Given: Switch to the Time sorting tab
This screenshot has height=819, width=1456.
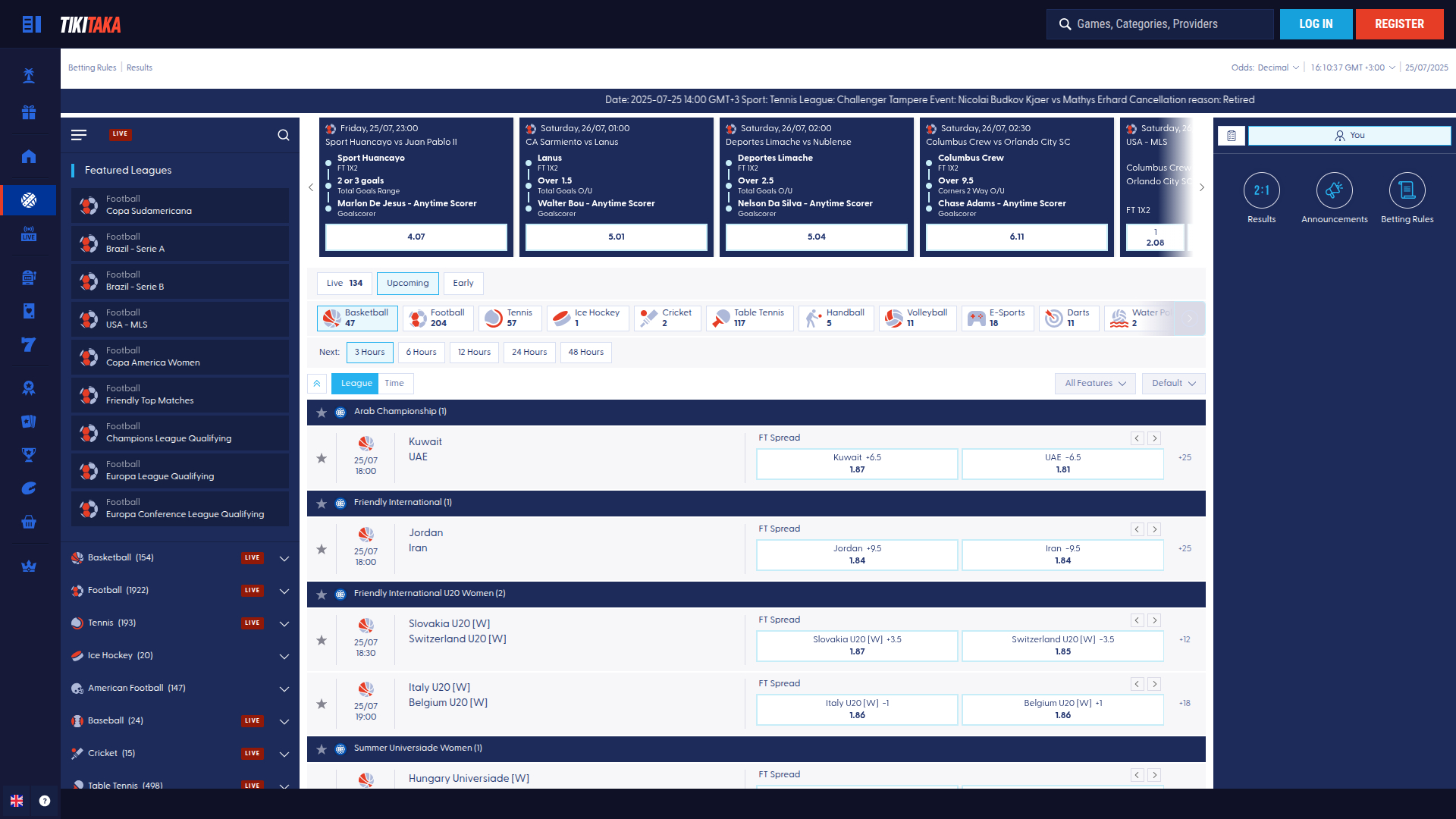Looking at the screenshot, I should coord(394,384).
